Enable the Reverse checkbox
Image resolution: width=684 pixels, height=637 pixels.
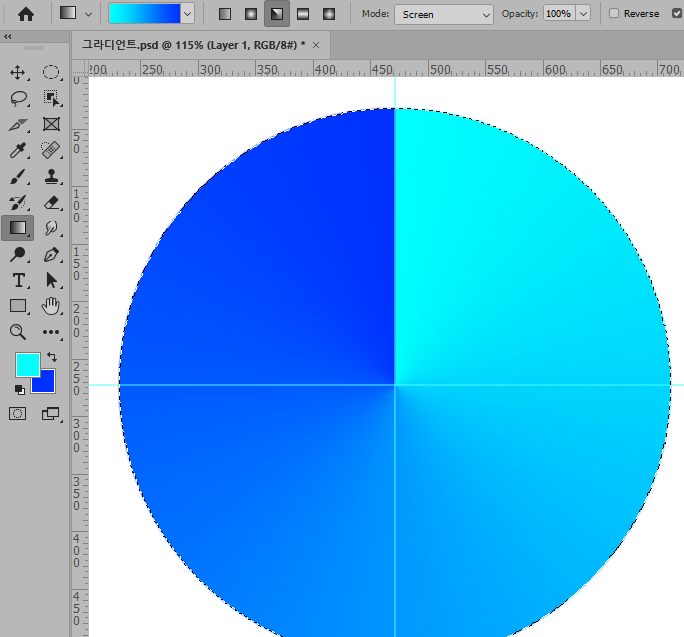coord(614,14)
